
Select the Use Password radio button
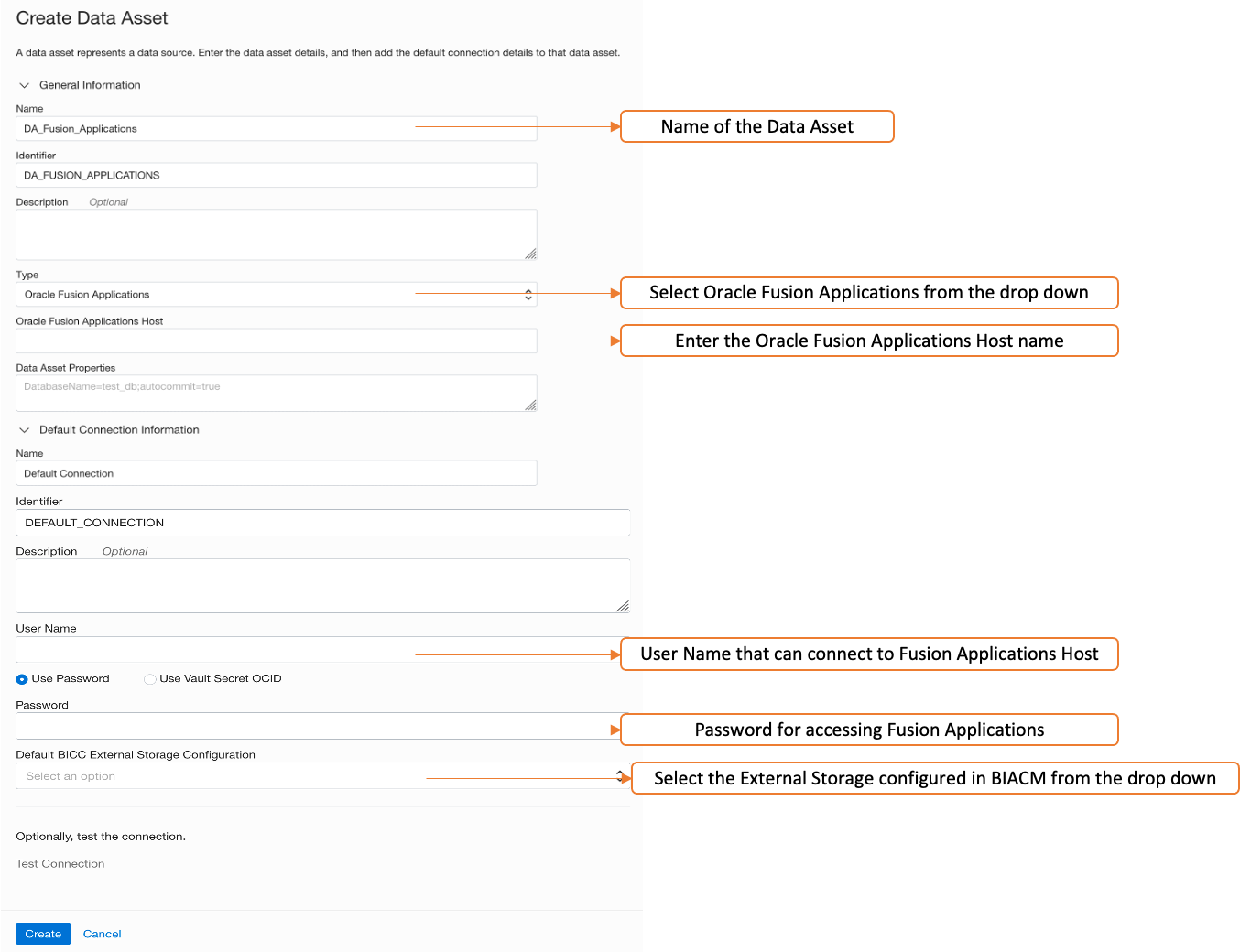point(22,679)
